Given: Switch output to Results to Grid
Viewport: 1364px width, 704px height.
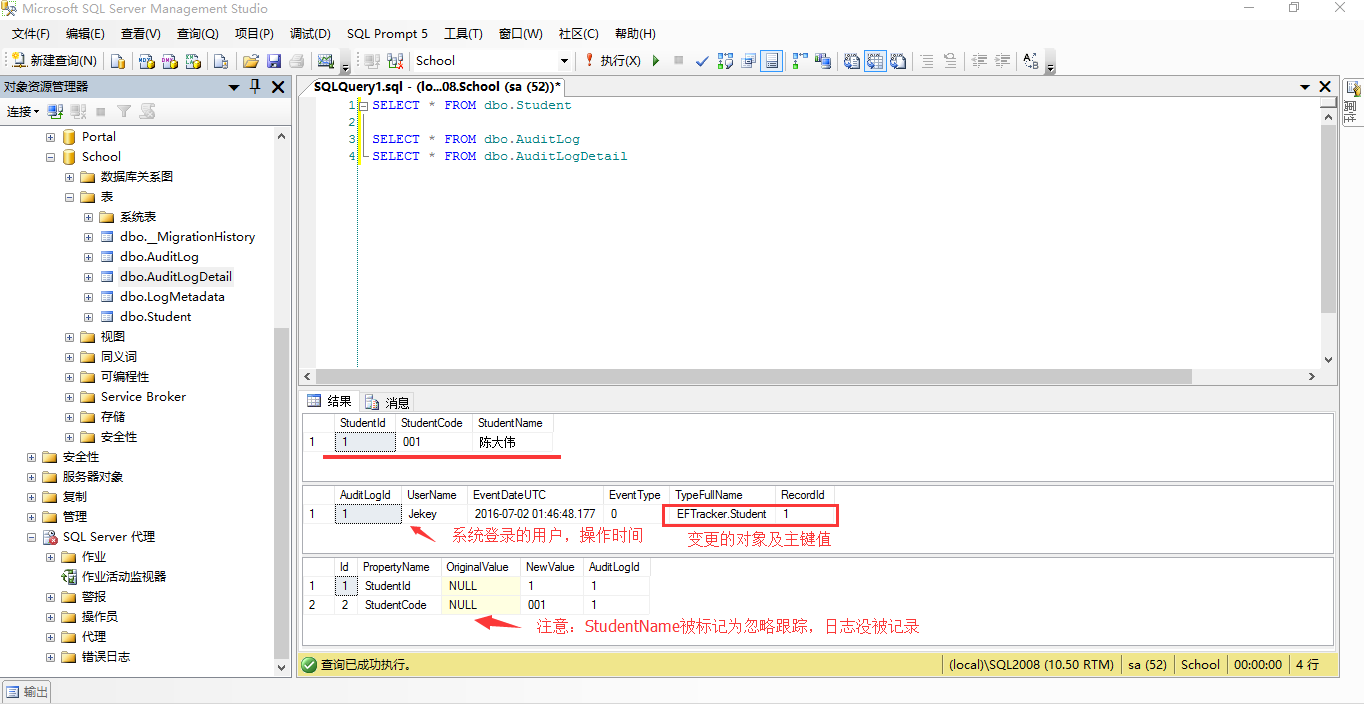Looking at the screenshot, I should 875,61.
